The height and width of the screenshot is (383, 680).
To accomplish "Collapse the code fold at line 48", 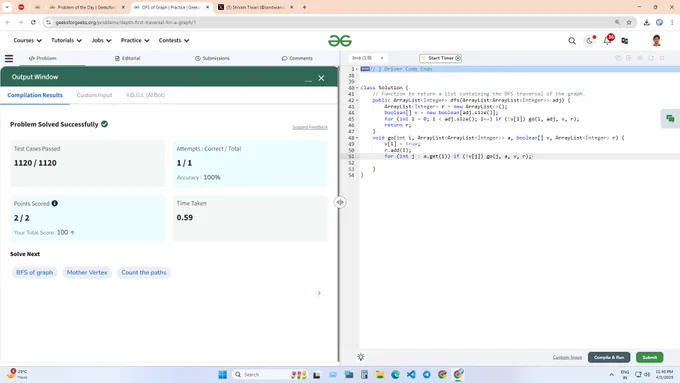I will 357,138.
